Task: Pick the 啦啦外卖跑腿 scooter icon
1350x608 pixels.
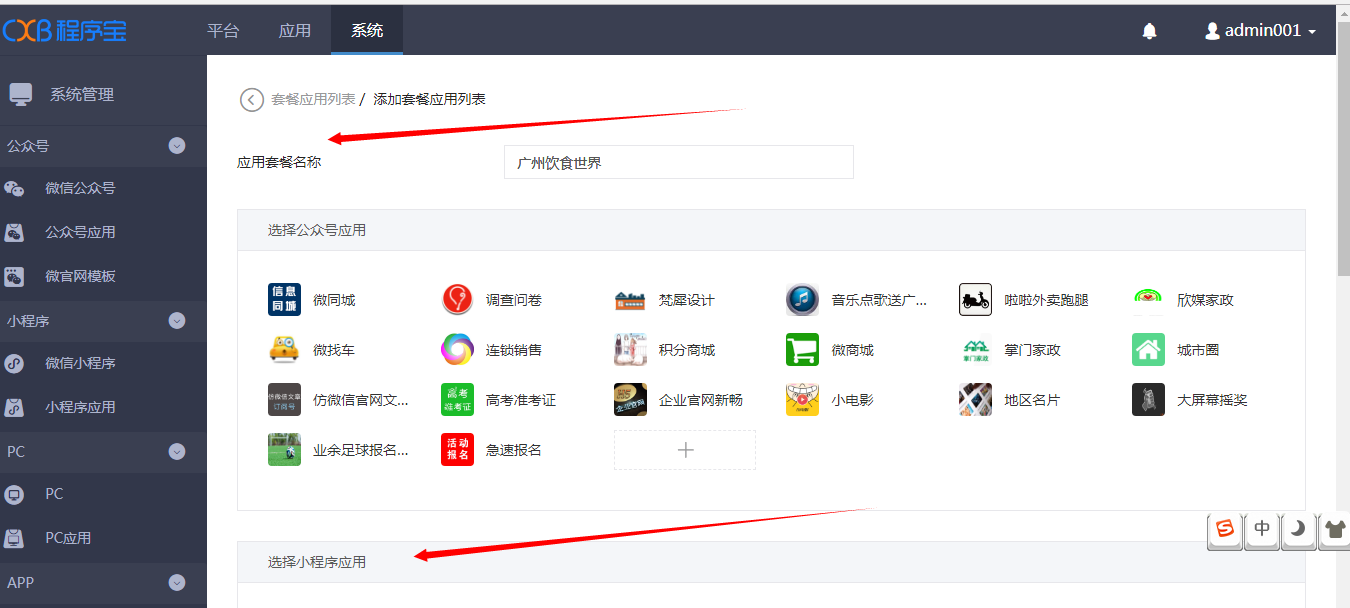Action: pos(975,300)
